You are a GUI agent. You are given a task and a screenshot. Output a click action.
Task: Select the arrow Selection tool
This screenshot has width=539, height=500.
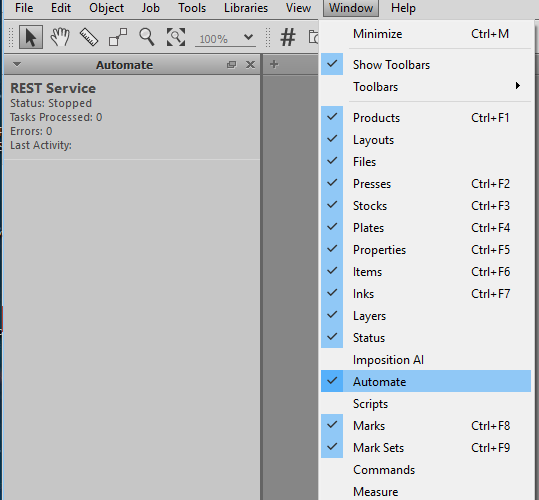[31, 37]
